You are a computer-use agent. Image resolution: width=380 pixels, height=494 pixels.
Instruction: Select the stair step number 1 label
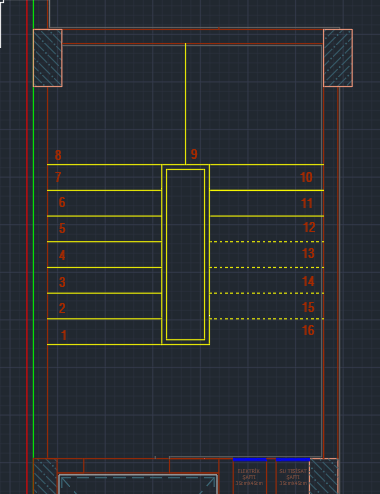pos(64,335)
